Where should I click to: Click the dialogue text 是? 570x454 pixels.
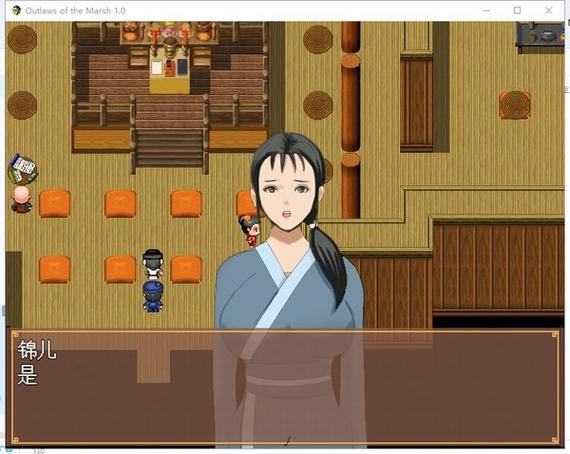[x=28, y=375]
